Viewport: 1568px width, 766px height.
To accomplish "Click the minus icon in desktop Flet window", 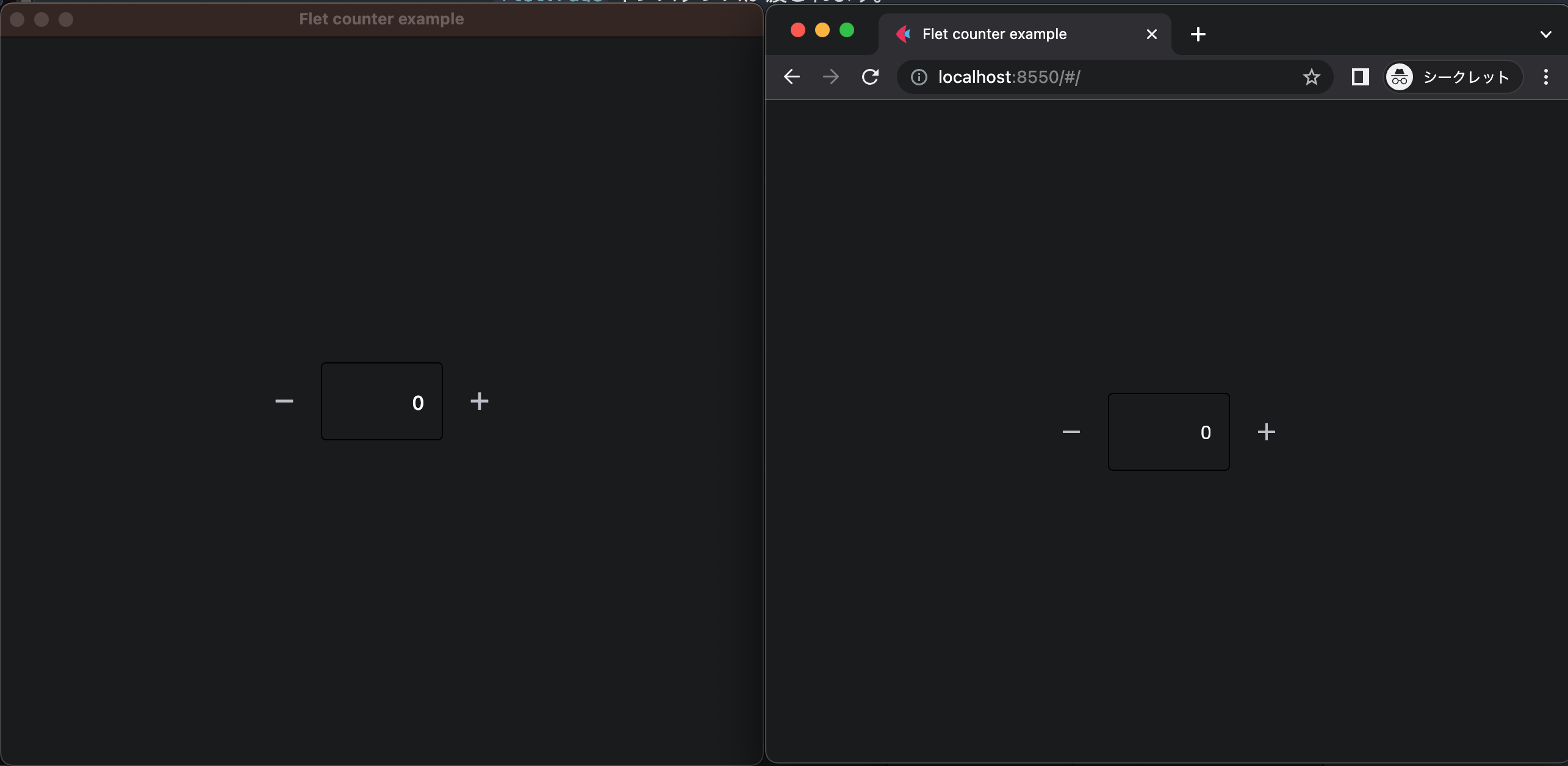I will (x=284, y=401).
